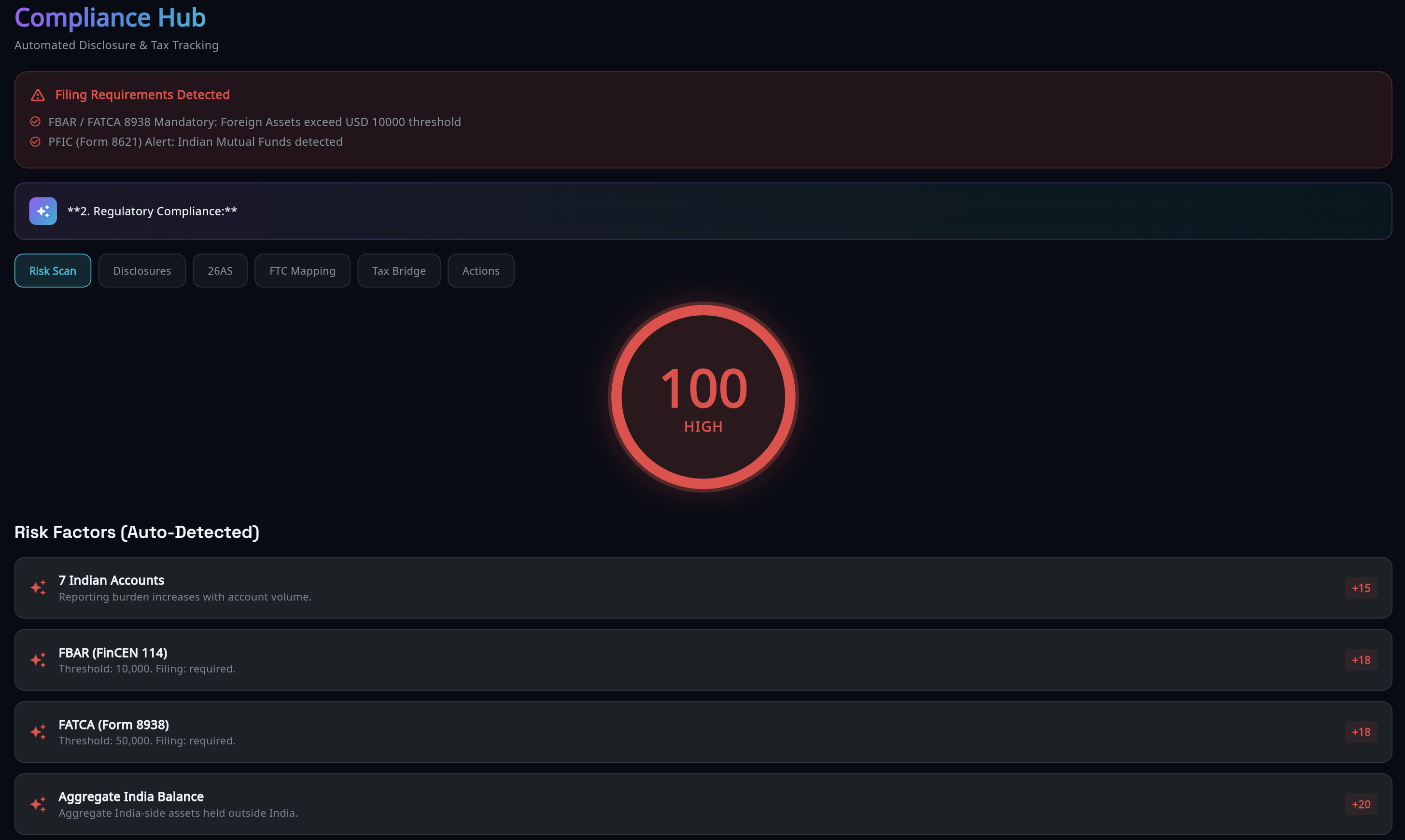The height and width of the screenshot is (840, 1405).
Task: Click 'Threshold: 50,000. Filing: required.' text
Action: click(147, 741)
